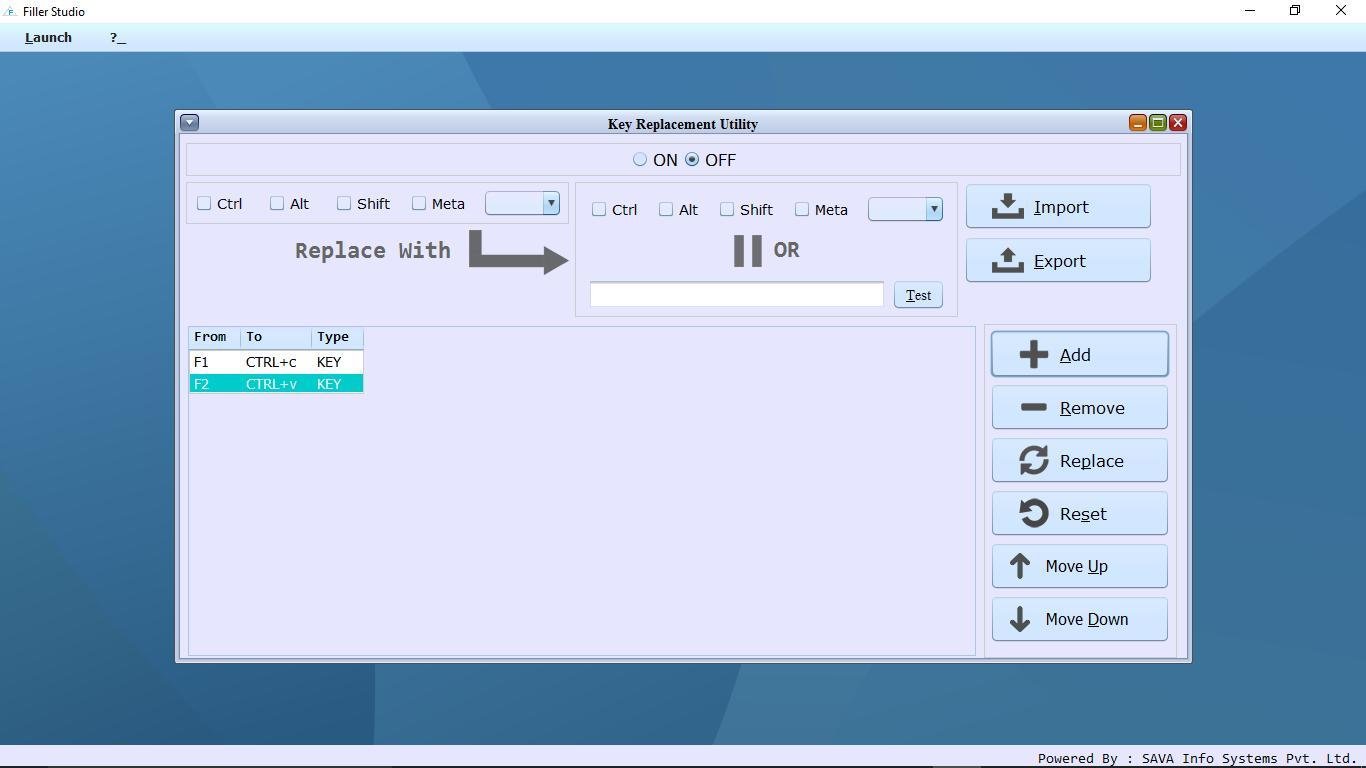Click the Type column header

pyautogui.click(x=337, y=337)
